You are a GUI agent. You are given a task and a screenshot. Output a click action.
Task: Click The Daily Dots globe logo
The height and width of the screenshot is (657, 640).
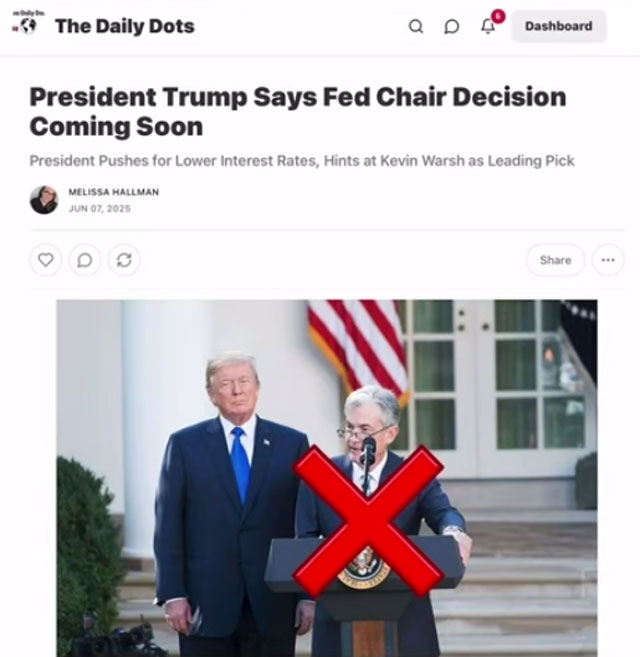click(28, 24)
